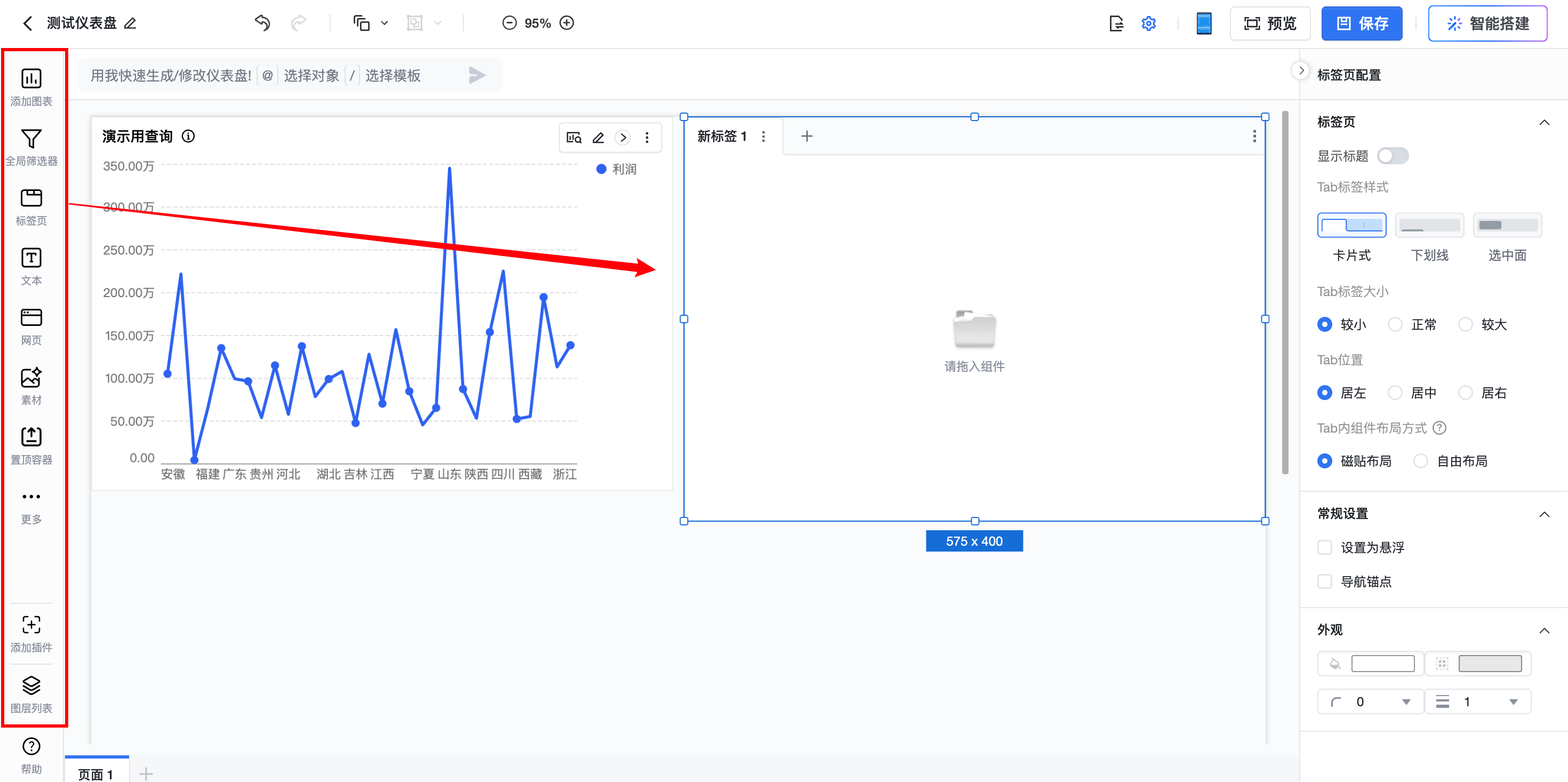This screenshot has width=1568, height=782.
Task: Click the 网页 webpage component icon
Action: [31, 318]
